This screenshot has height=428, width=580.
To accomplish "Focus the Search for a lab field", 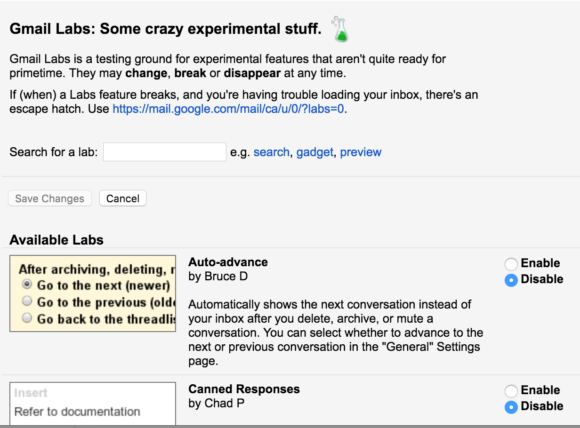I will click(165, 152).
